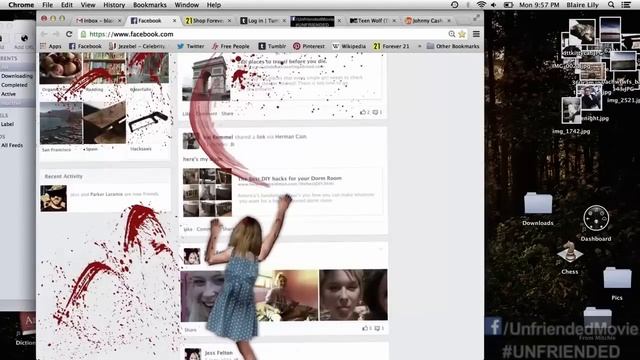The width and height of the screenshot is (640, 360).
Task: Switch to the Tumblr Log in tab
Action: (x=262, y=20)
